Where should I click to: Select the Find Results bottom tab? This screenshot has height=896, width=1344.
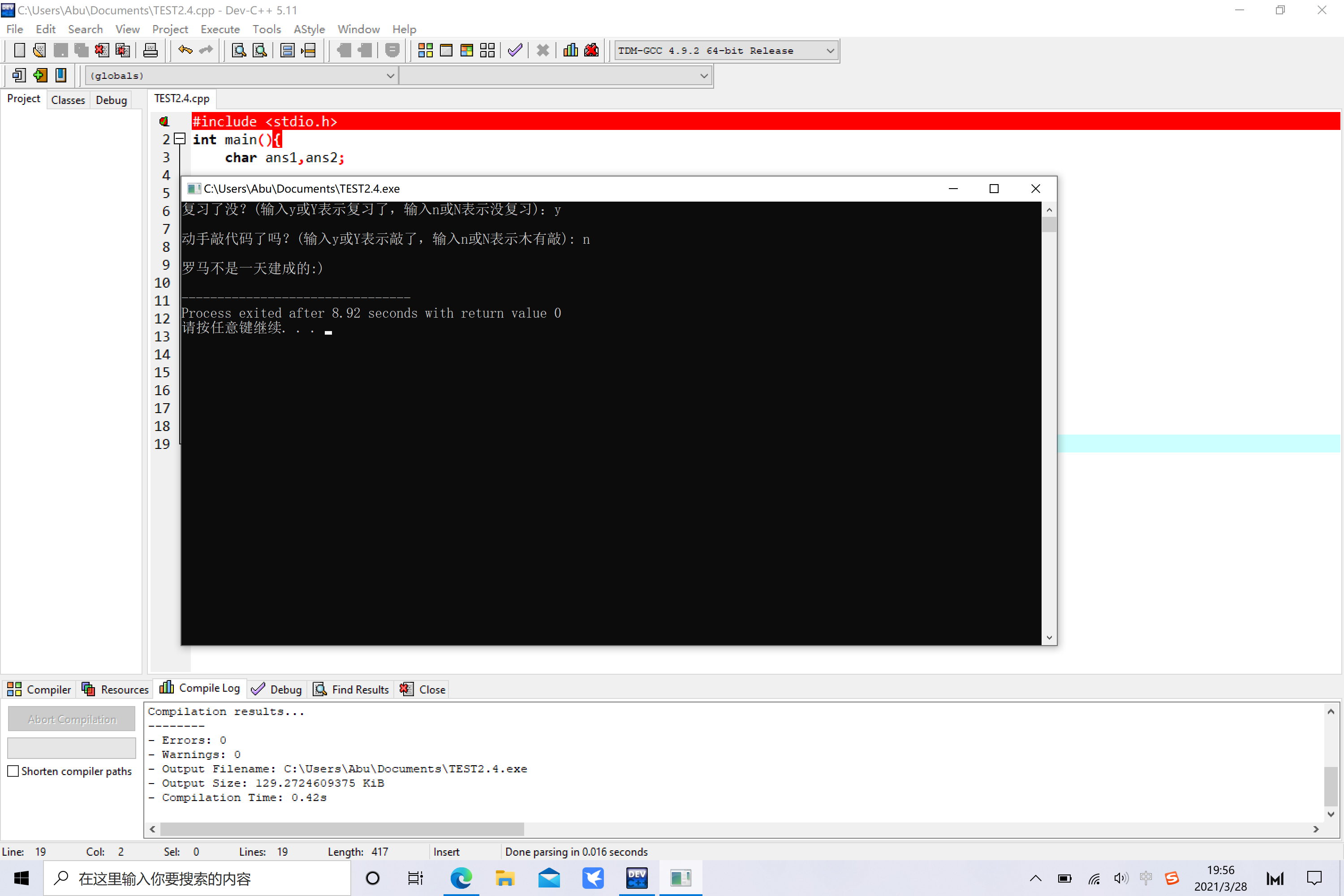tap(351, 689)
